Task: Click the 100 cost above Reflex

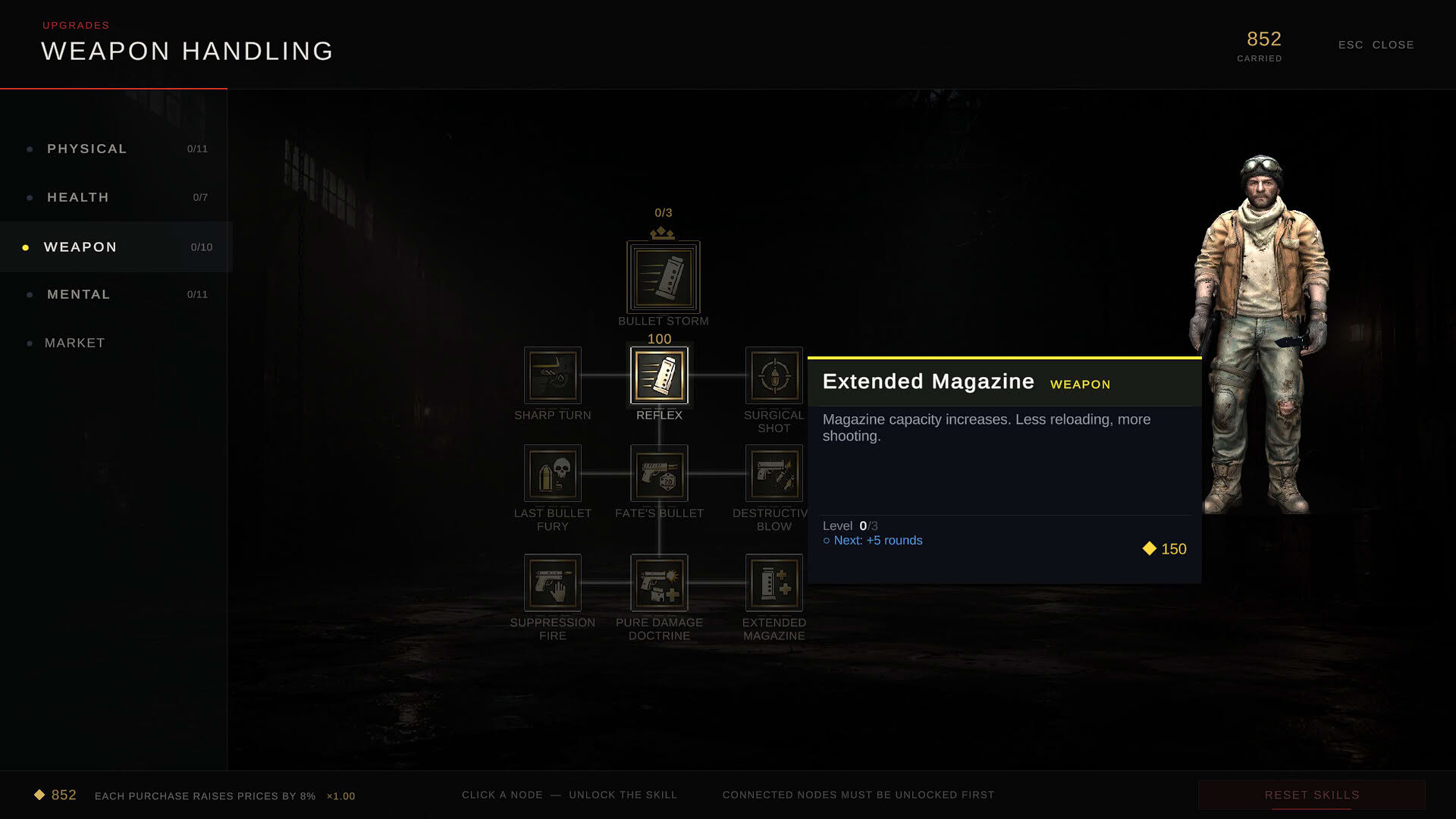Action: coord(659,339)
